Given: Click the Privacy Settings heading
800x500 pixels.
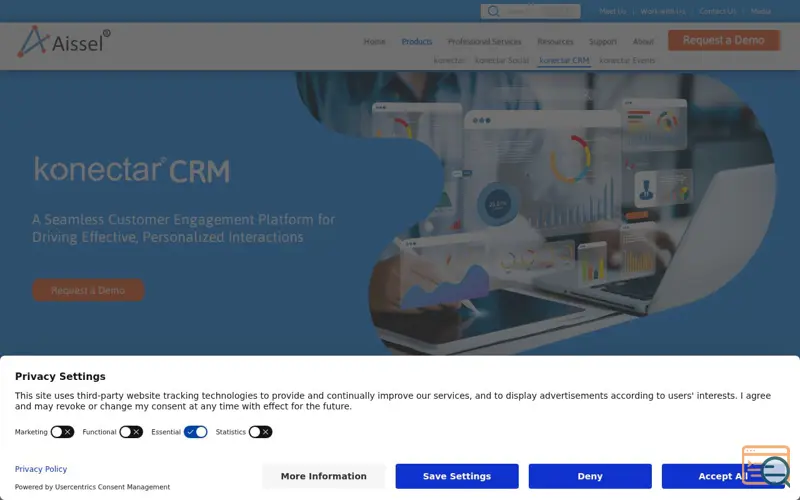Looking at the screenshot, I should [60, 377].
